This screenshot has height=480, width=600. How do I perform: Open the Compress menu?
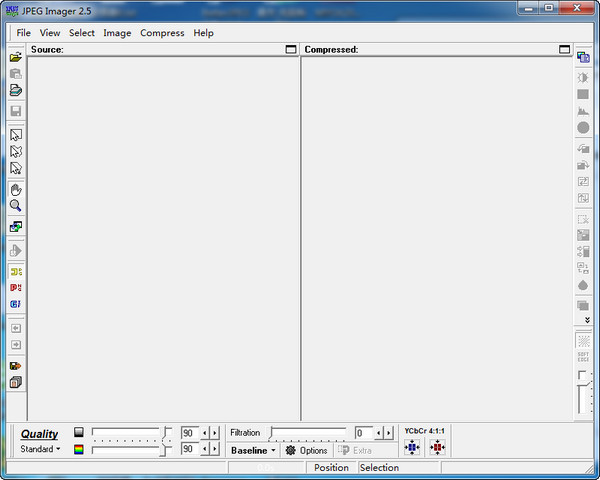[162, 33]
